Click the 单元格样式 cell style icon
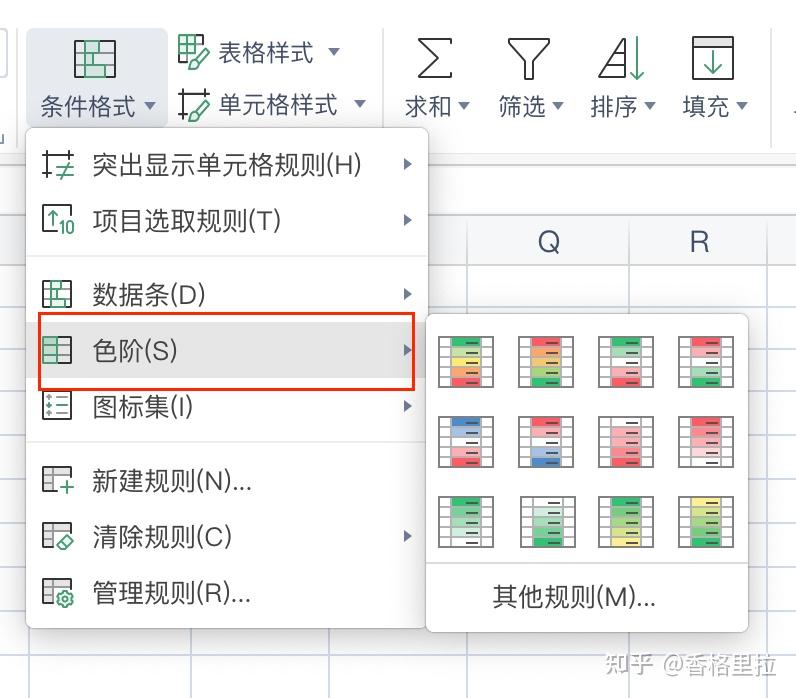This screenshot has height=698, width=796. click(193, 105)
